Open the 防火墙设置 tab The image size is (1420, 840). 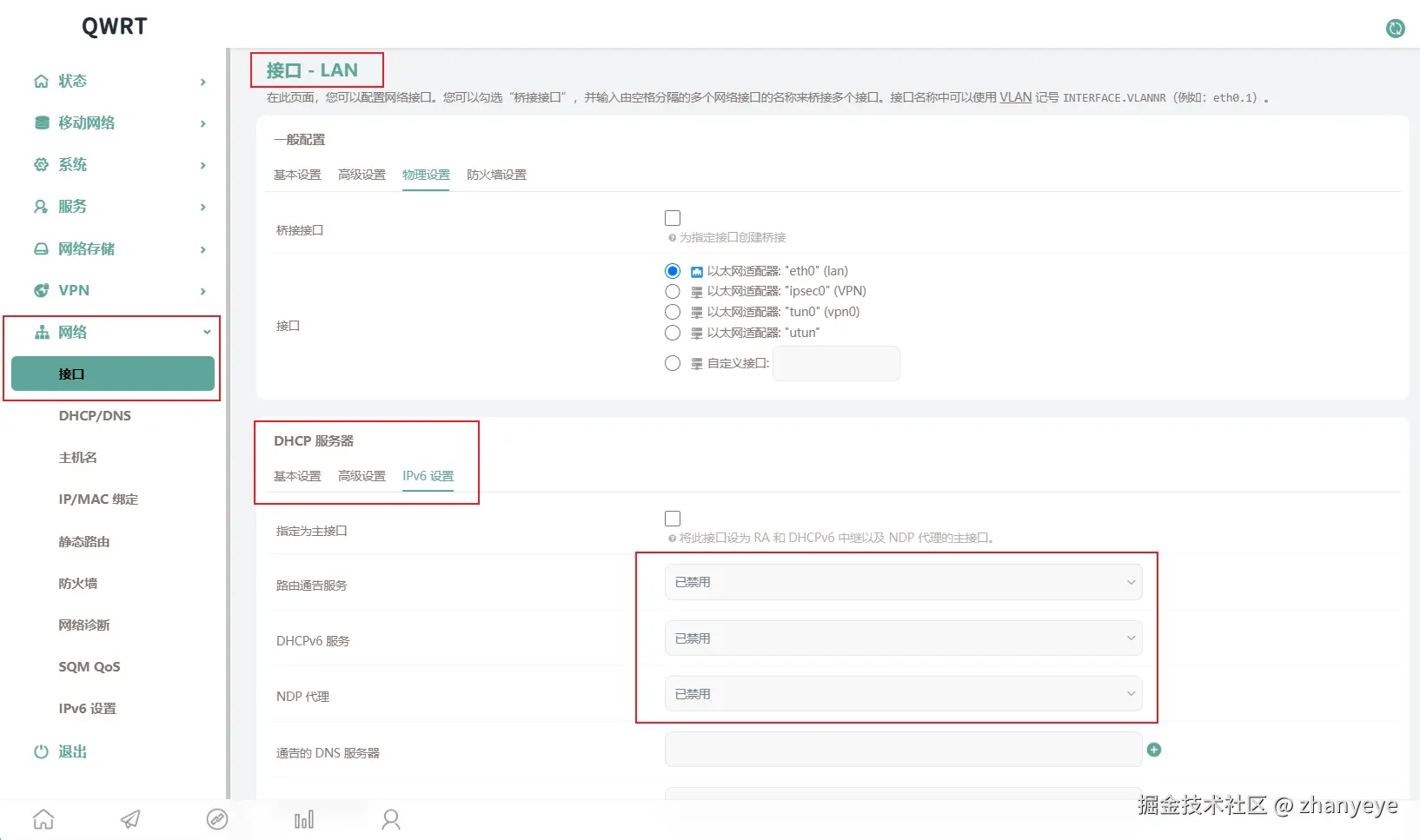(496, 175)
